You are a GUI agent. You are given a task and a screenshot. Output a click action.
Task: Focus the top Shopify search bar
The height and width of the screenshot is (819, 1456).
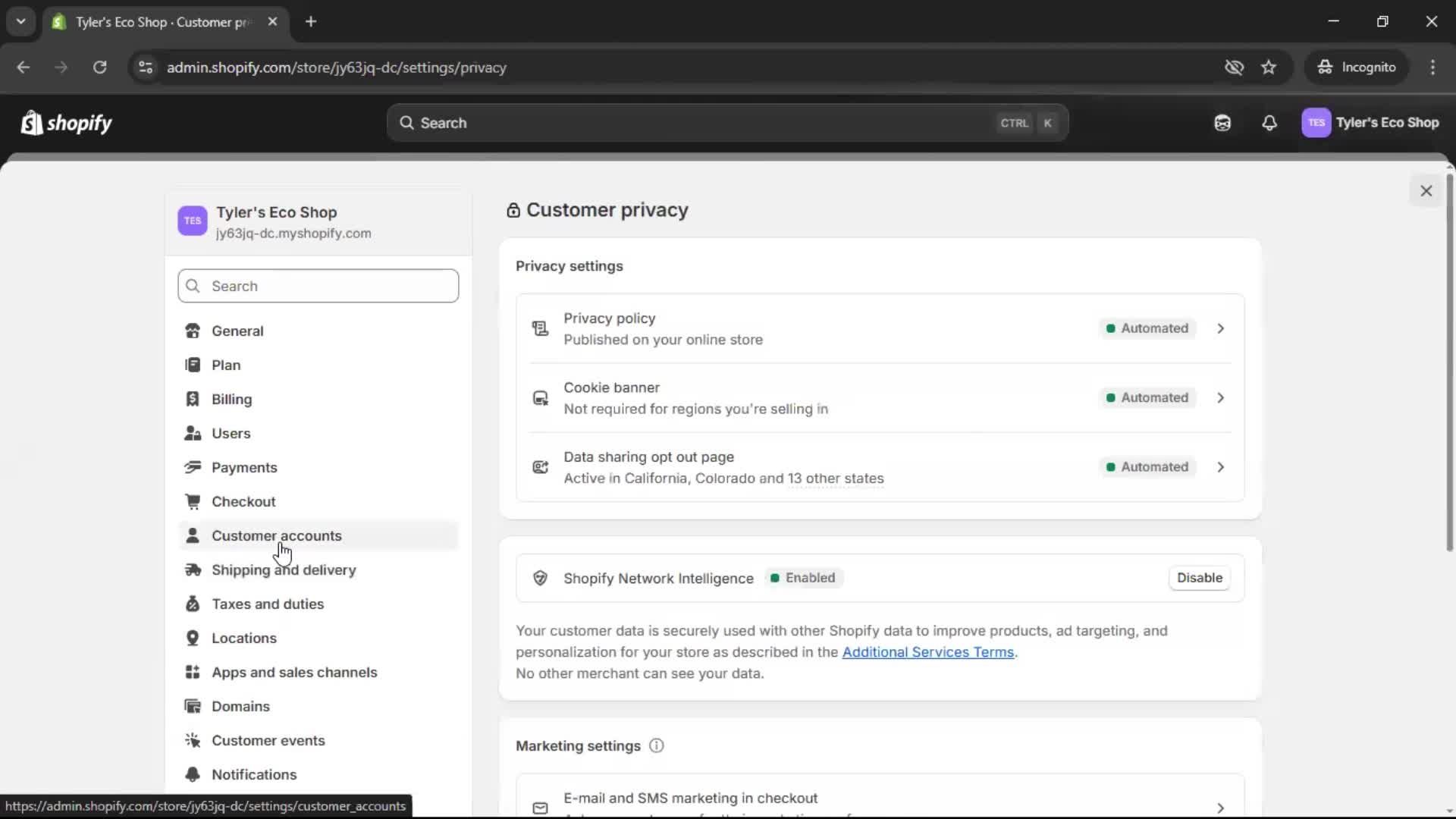point(727,123)
